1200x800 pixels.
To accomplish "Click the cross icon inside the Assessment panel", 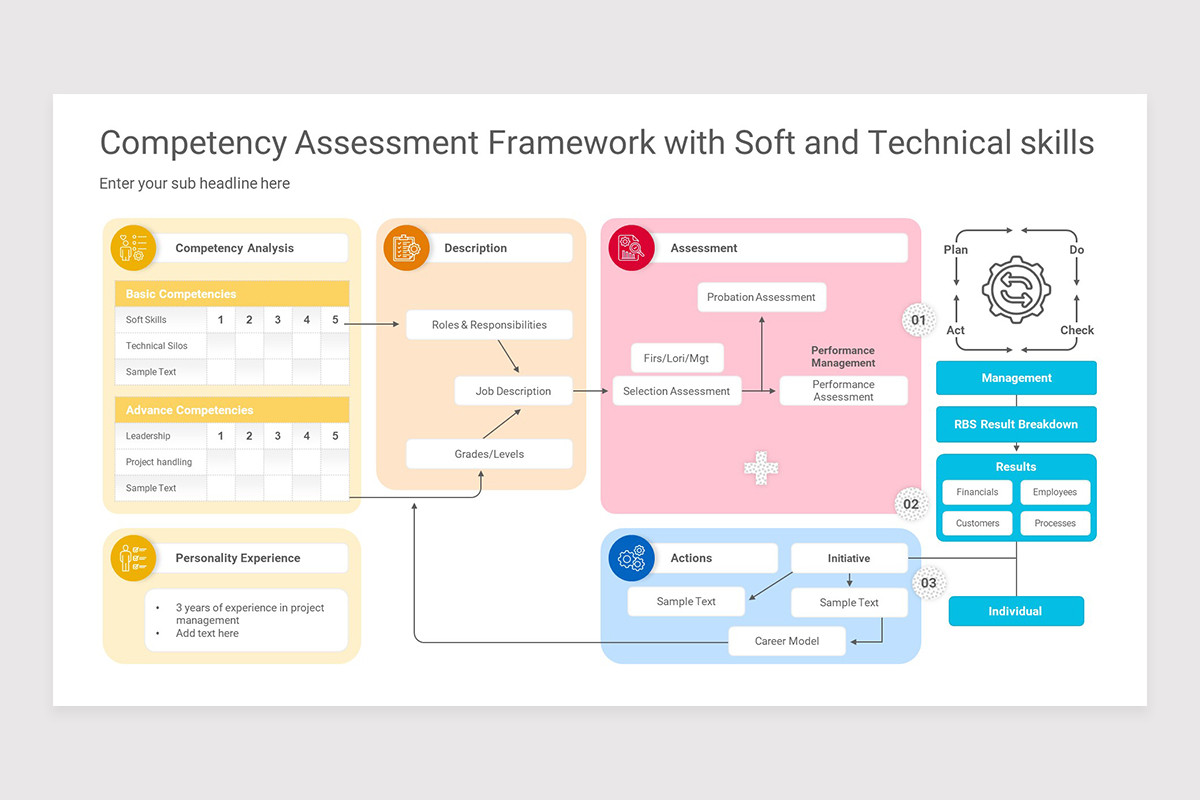I will [760, 467].
